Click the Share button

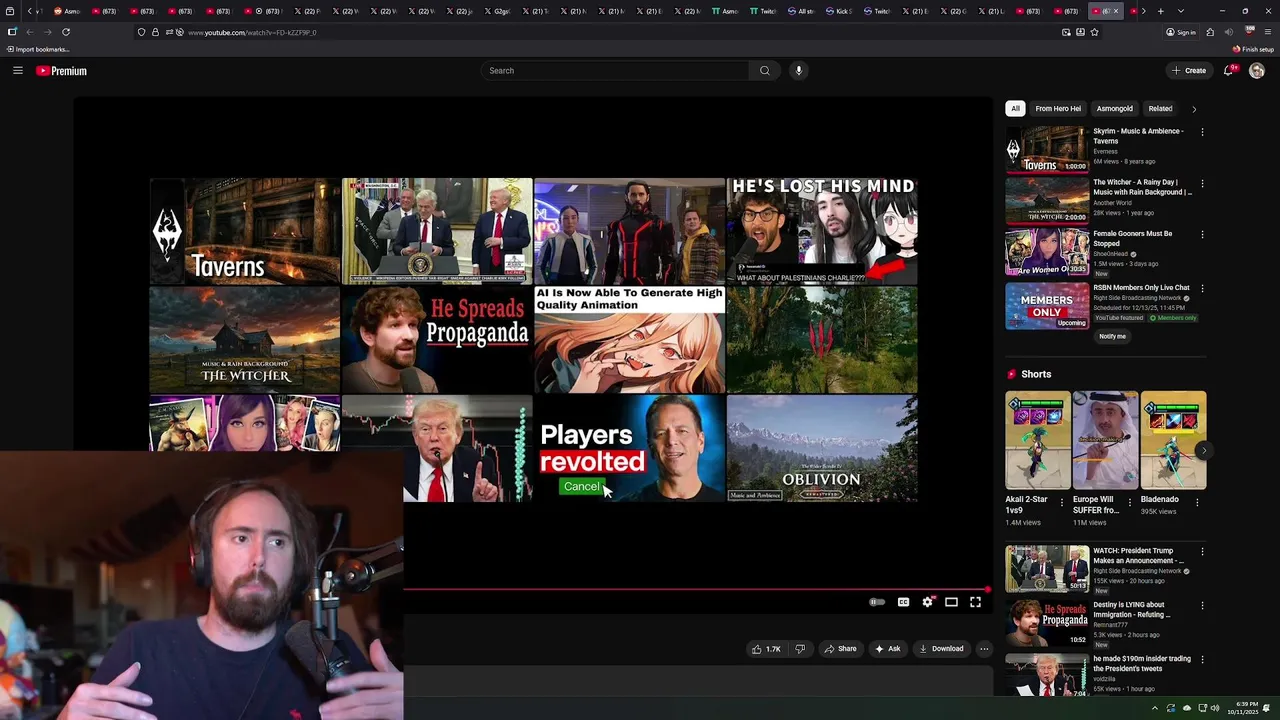point(840,649)
